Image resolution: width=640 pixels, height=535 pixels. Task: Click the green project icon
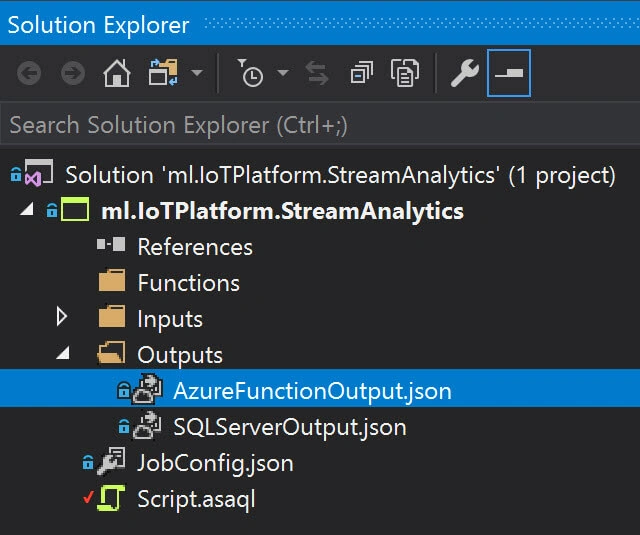click(x=75, y=209)
